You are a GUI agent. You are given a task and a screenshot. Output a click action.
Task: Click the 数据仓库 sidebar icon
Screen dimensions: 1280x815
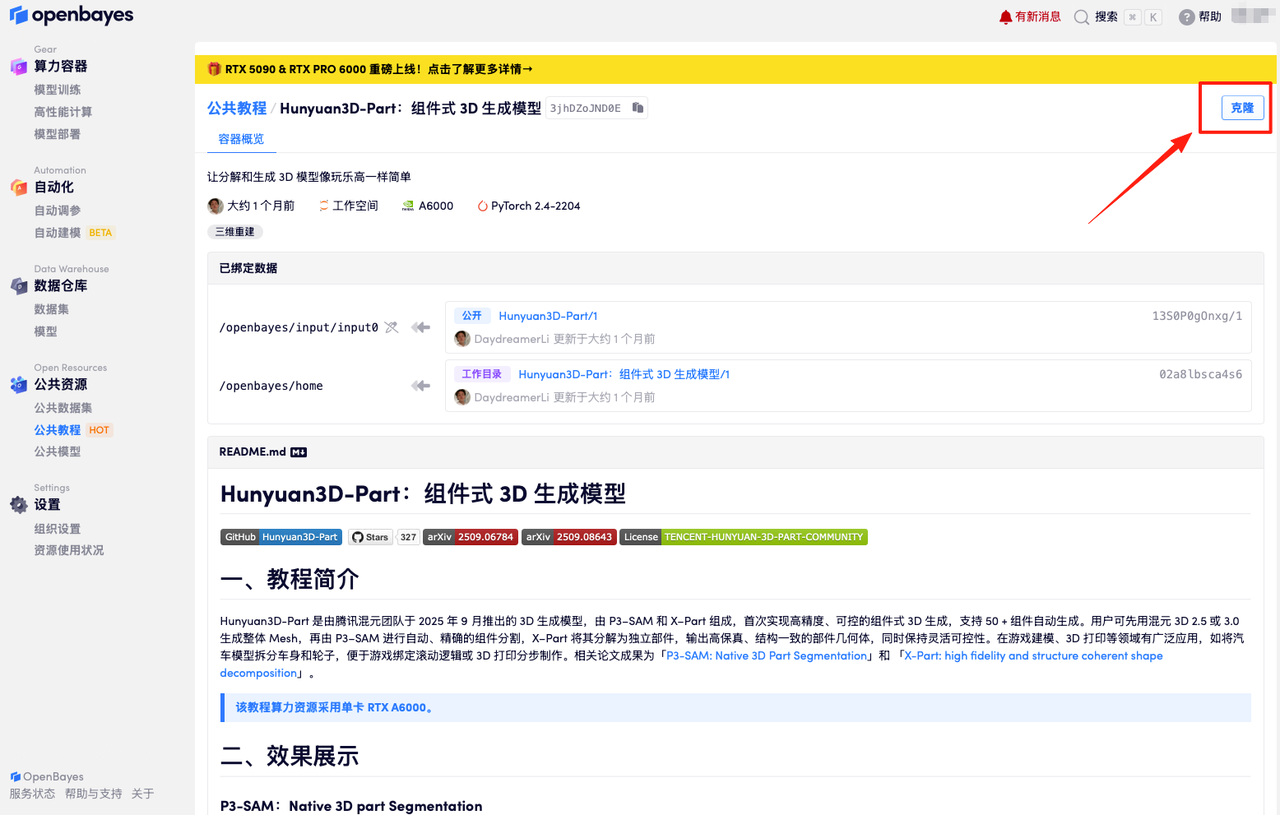(x=19, y=286)
